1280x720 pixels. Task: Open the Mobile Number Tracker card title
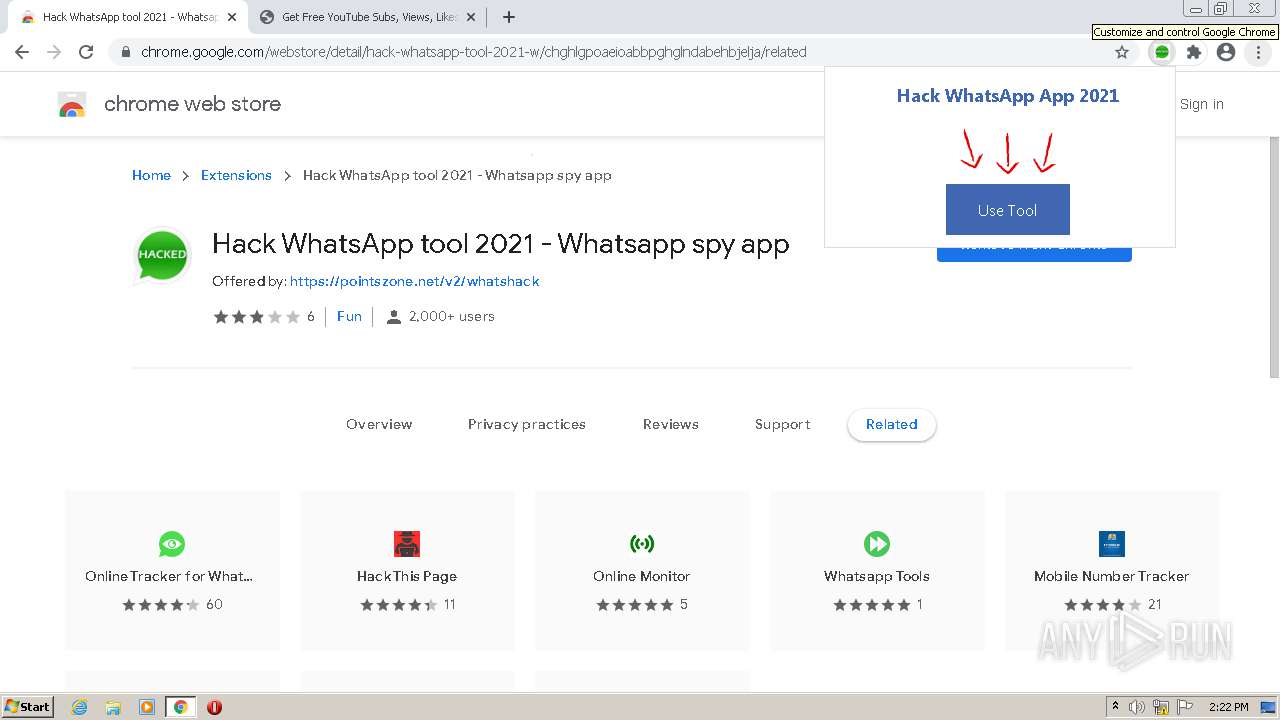(1112, 576)
